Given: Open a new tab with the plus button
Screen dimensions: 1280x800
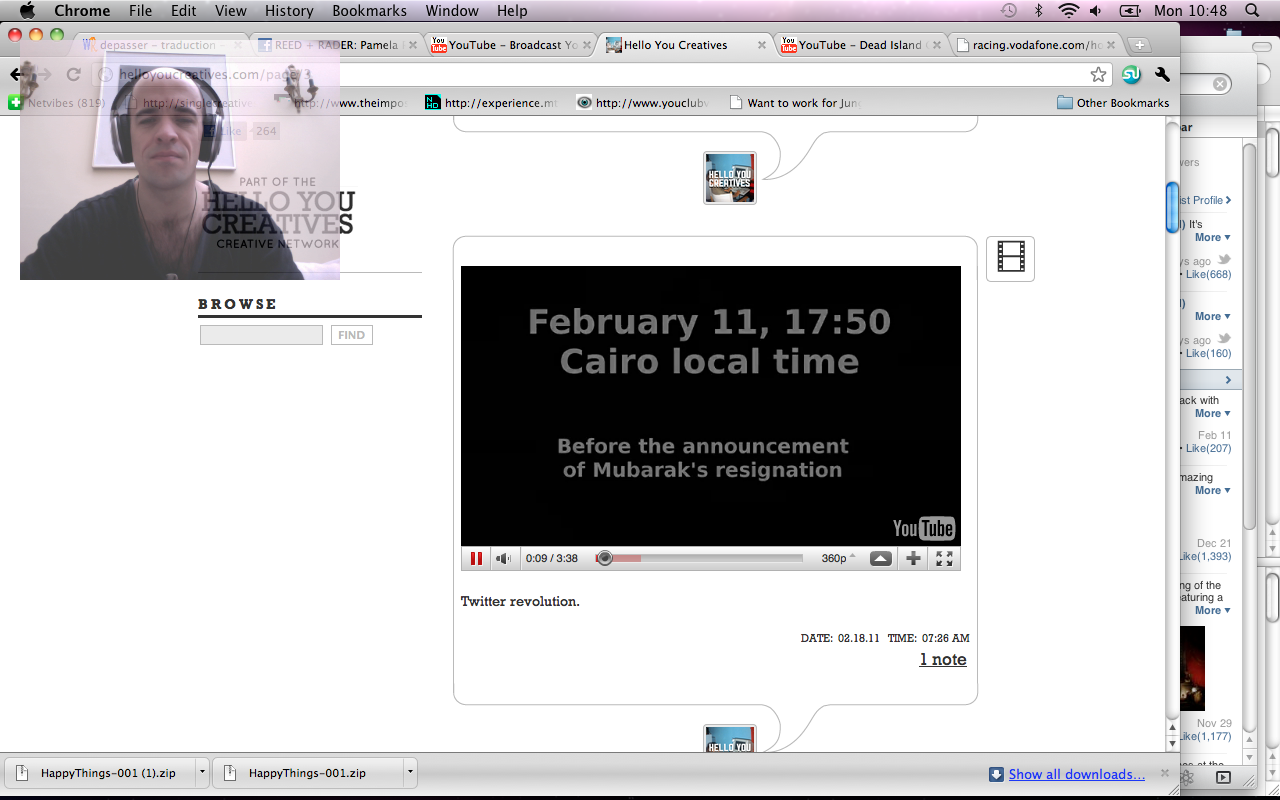Looking at the screenshot, I should pyautogui.click(x=1139, y=45).
